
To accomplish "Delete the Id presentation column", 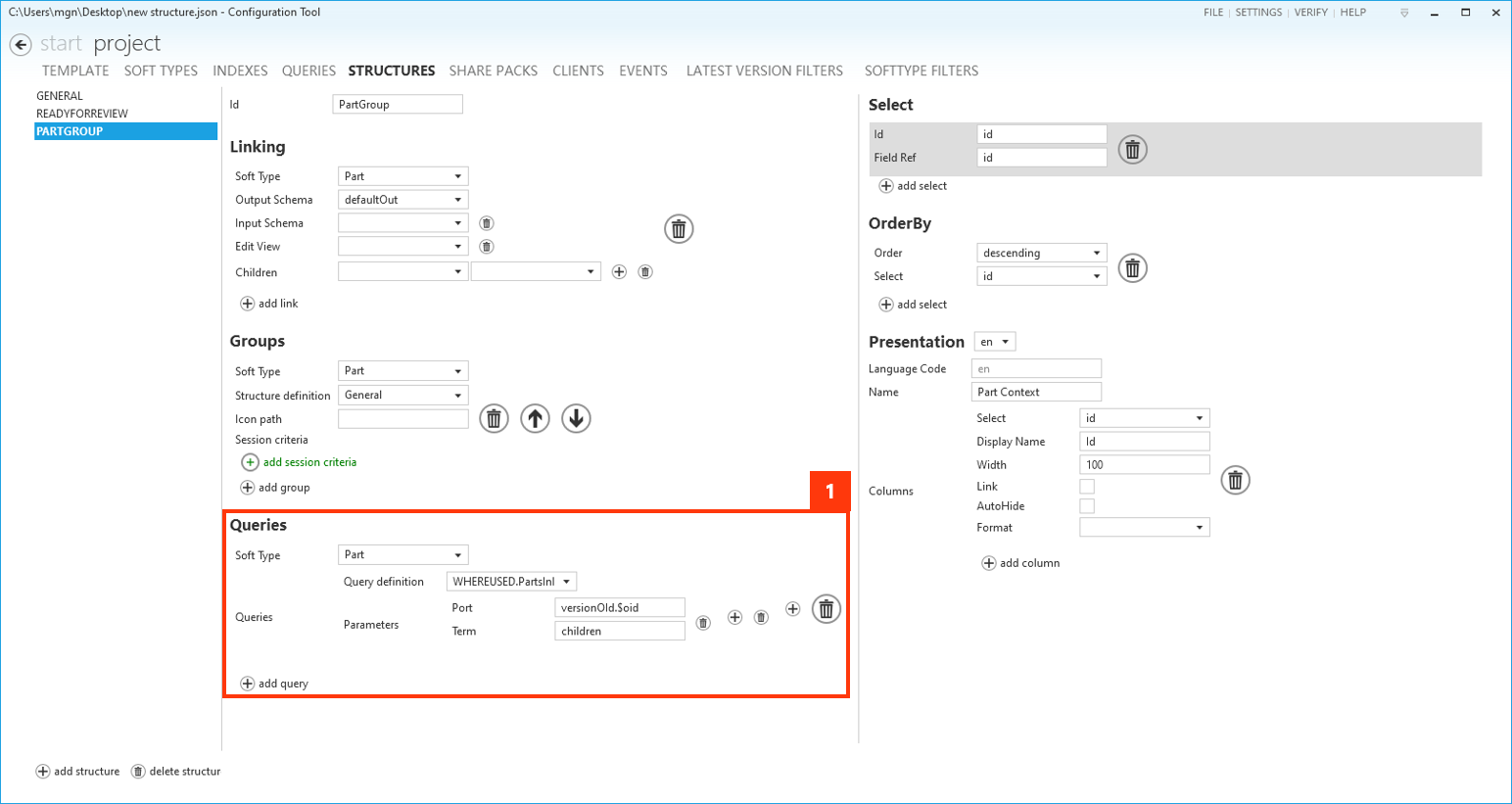I will (x=1235, y=480).
